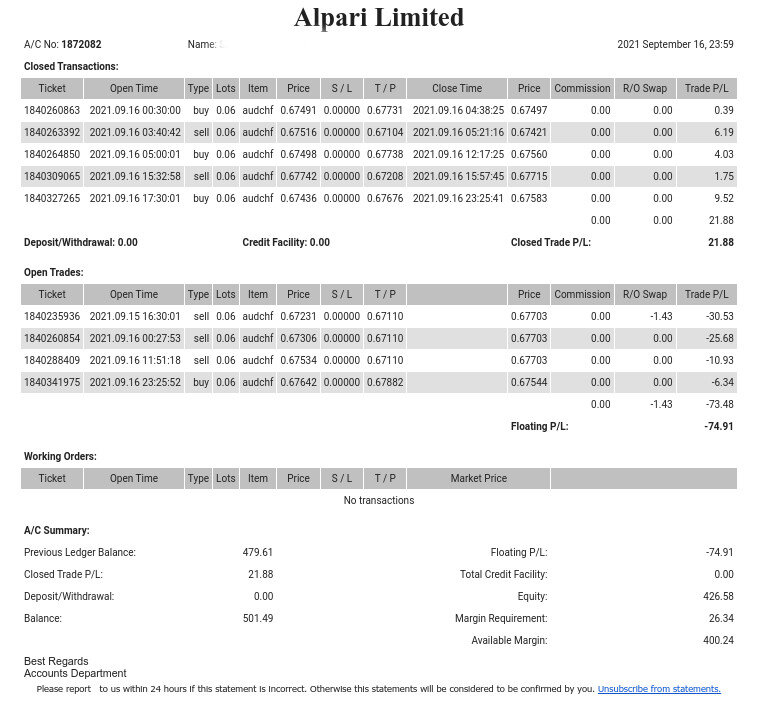Click the Working Orders section title

(60, 456)
